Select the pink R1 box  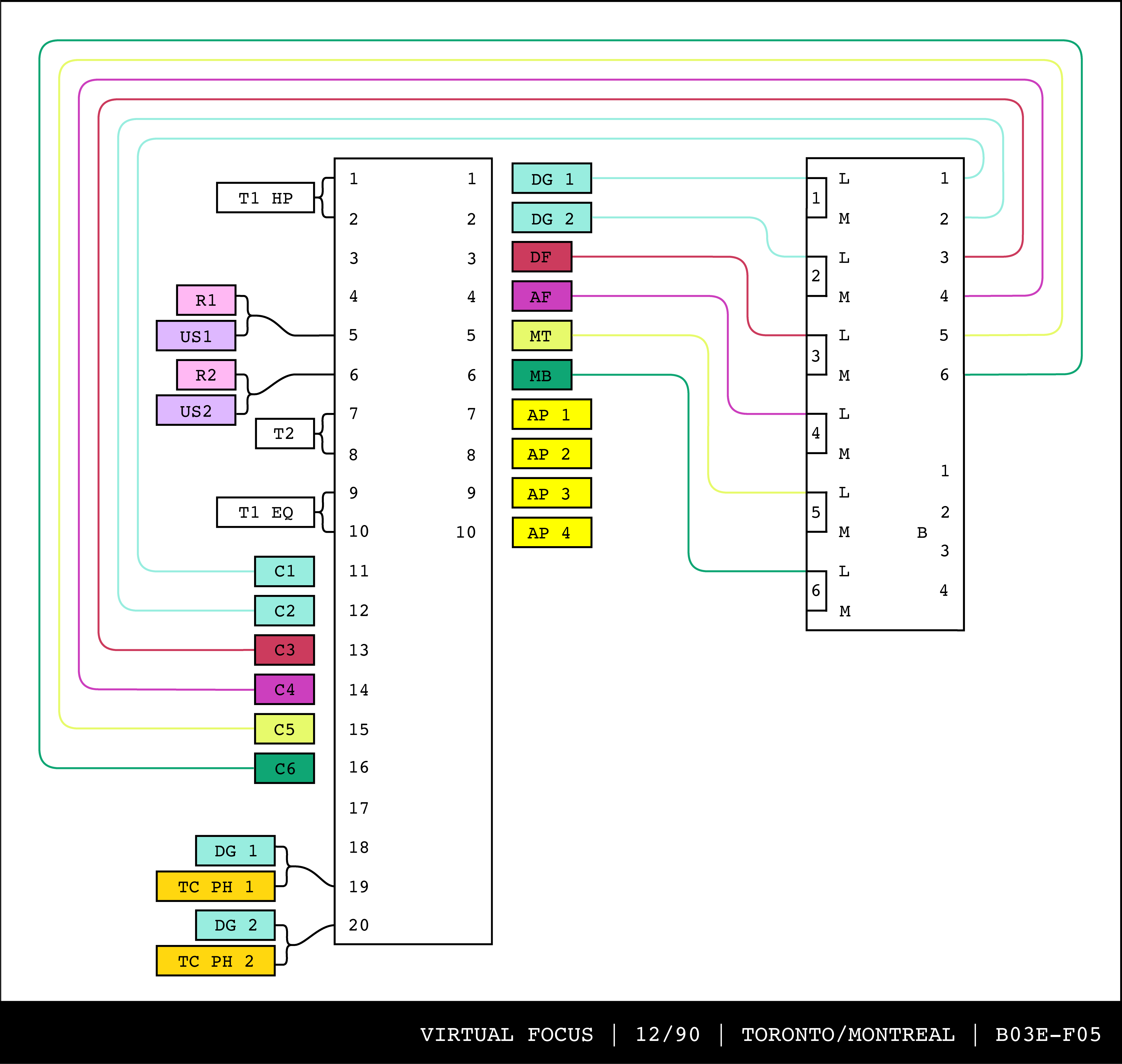click(206, 300)
